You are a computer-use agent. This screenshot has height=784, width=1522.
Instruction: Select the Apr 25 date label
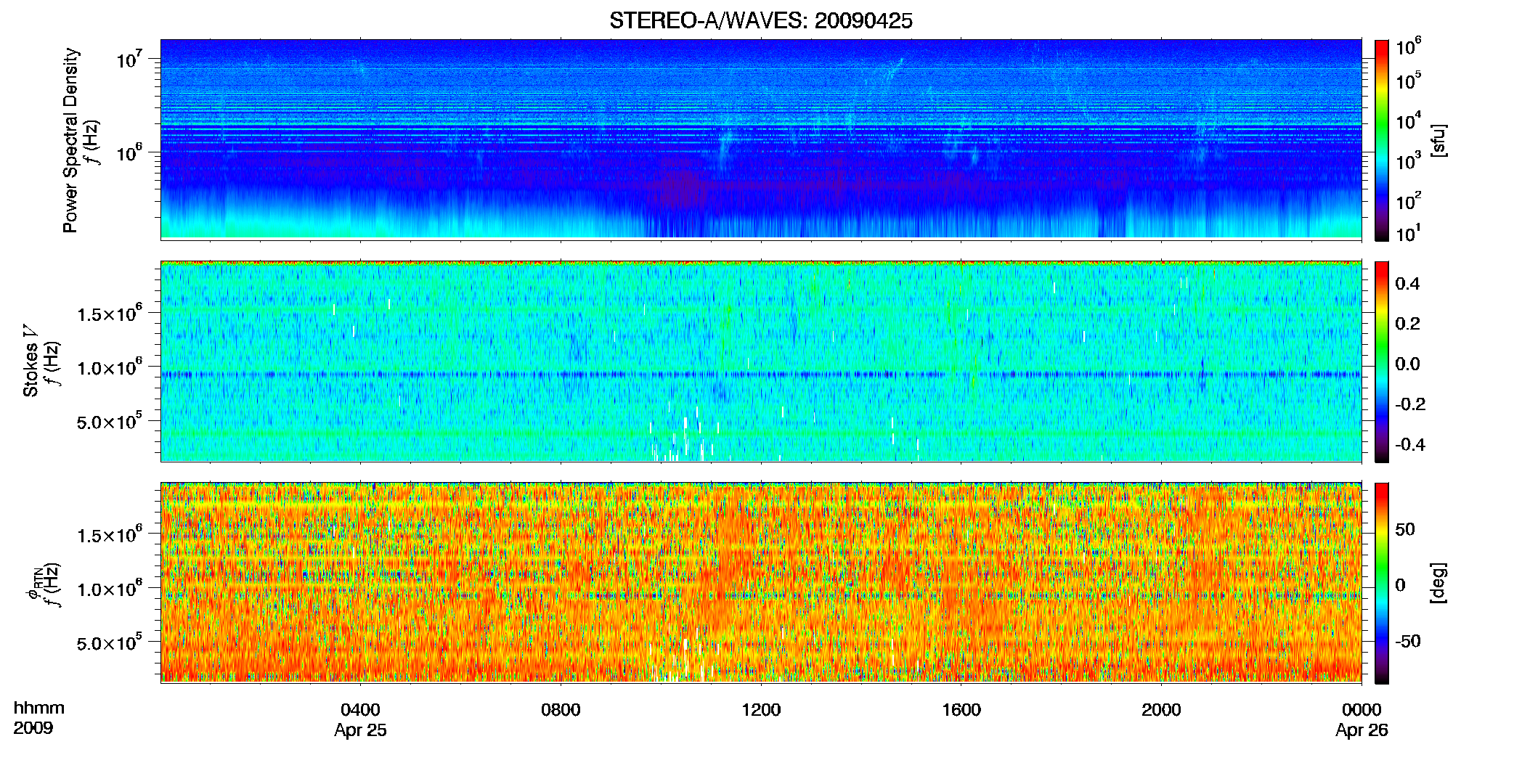pyautogui.click(x=360, y=730)
